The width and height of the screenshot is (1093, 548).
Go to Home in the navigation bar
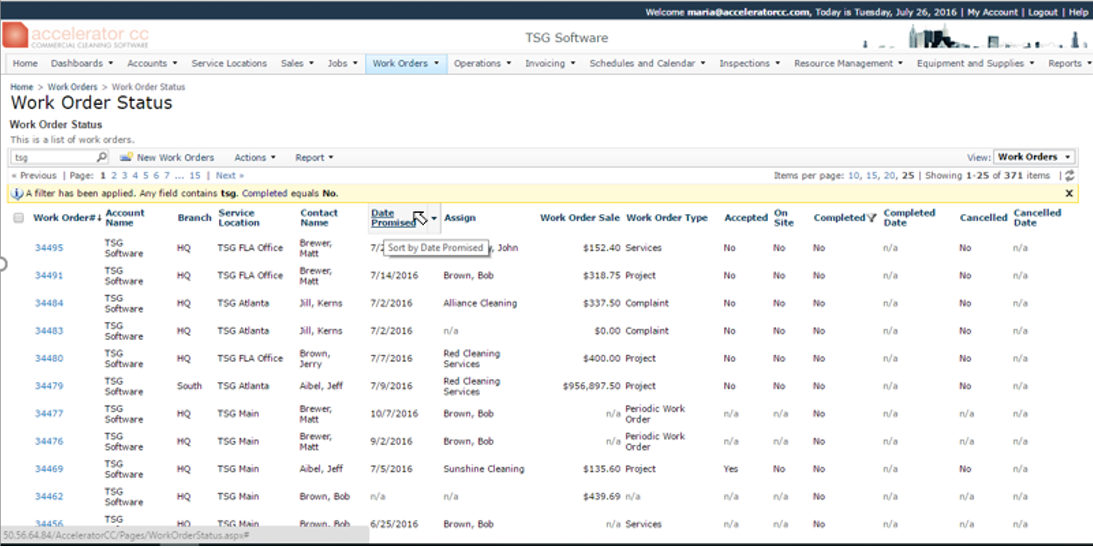pyautogui.click(x=25, y=63)
